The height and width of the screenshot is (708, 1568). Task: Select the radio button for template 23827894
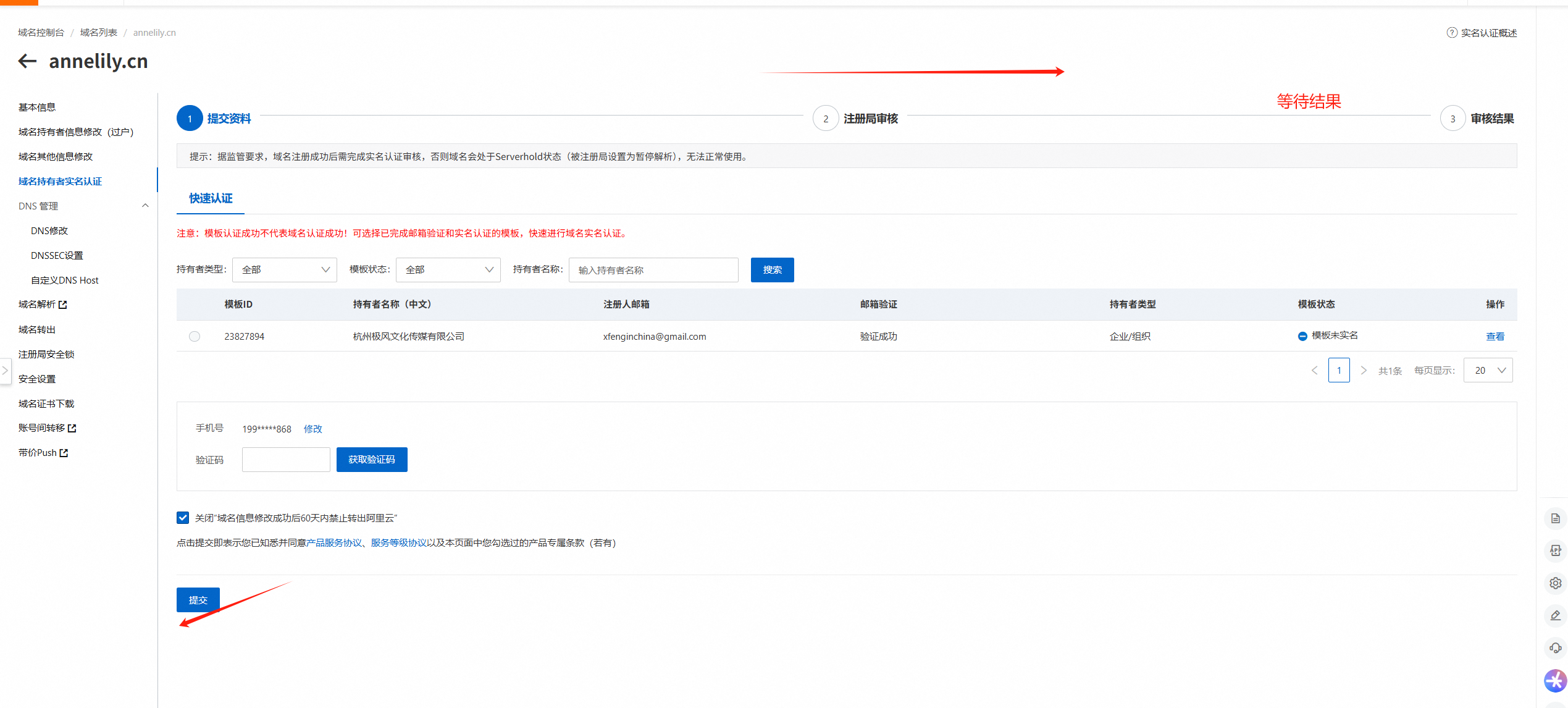pyautogui.click(x=195, y=337)
